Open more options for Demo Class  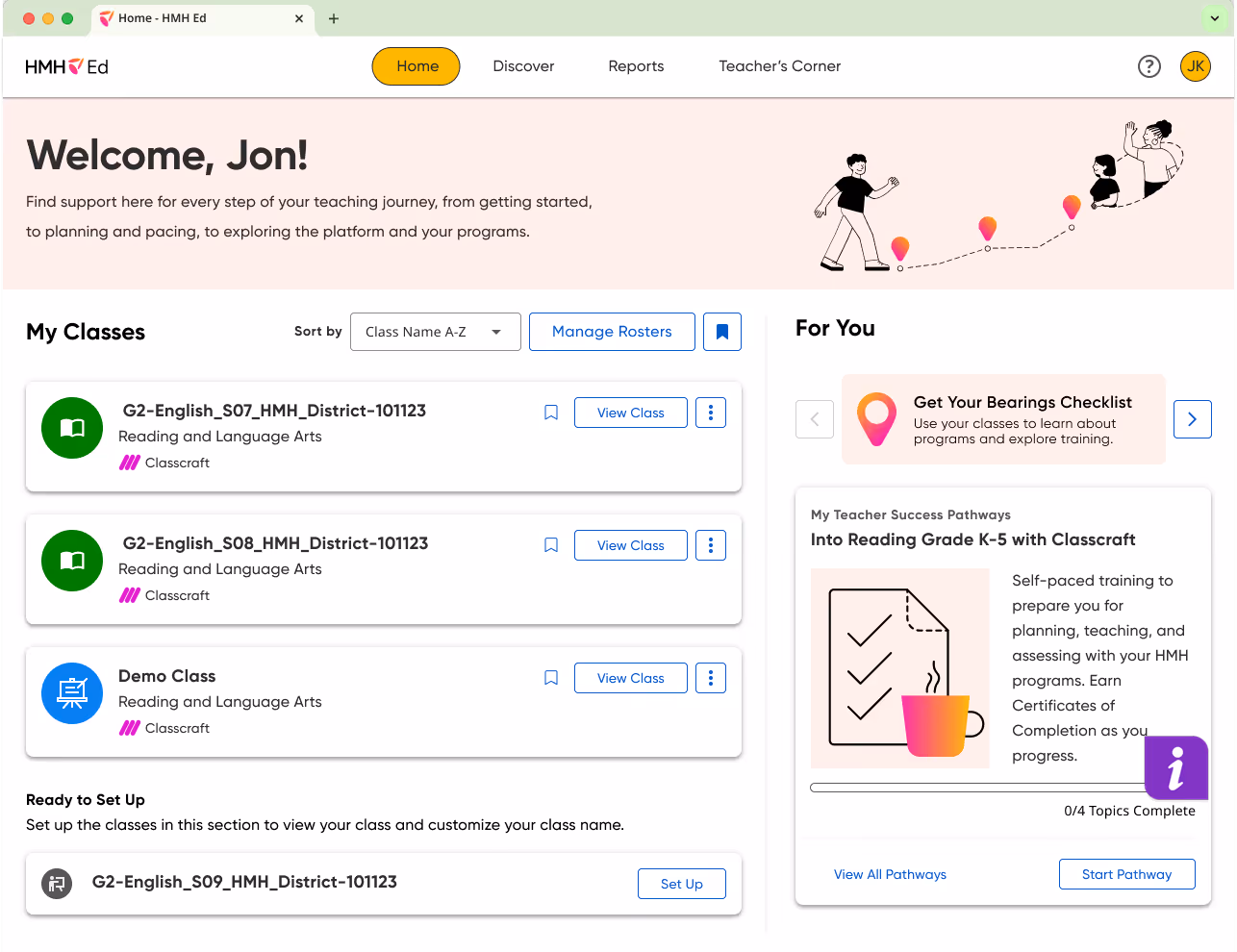point(711,678)
